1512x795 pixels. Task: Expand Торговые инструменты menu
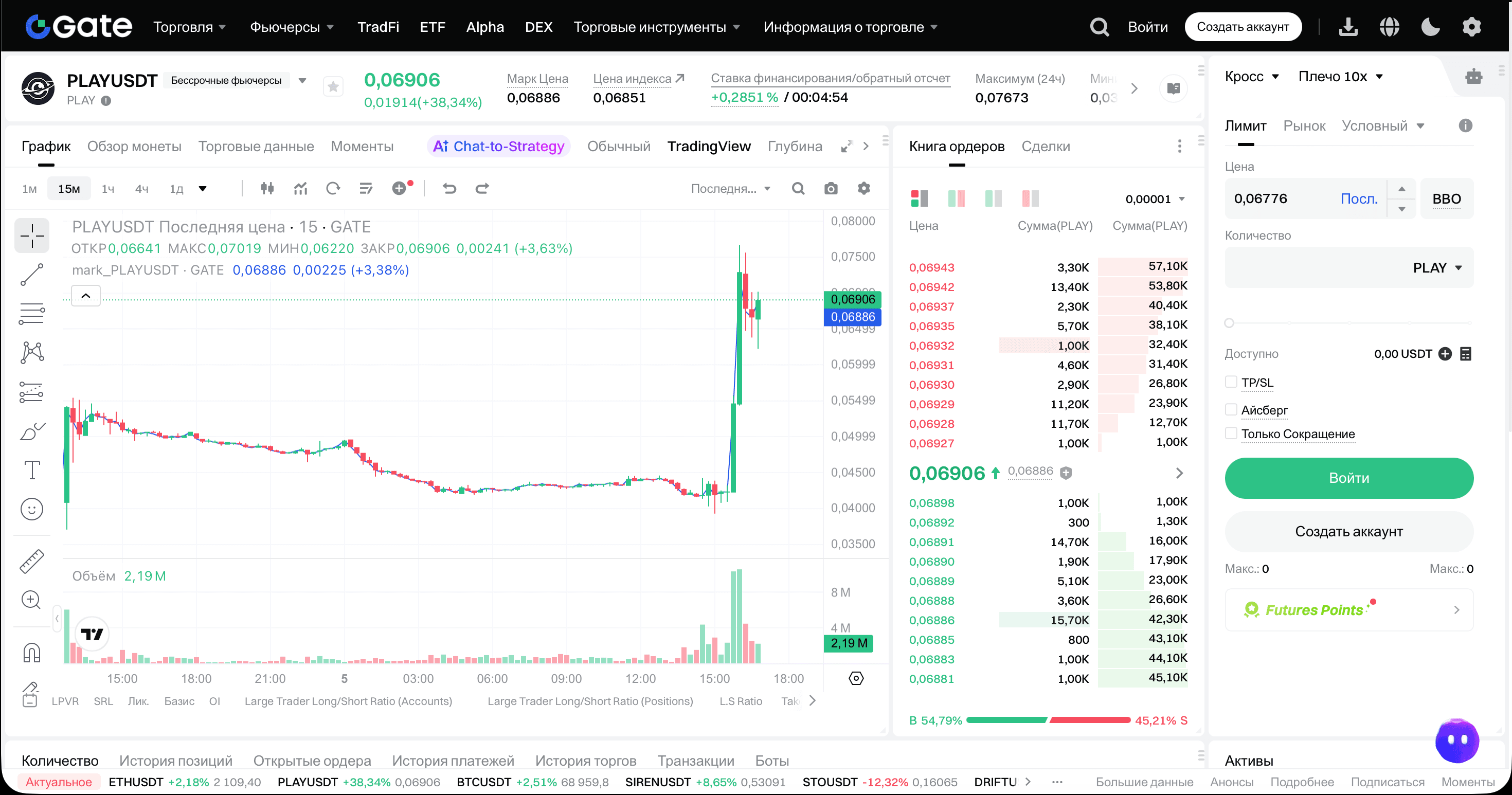tap(656, 27)
